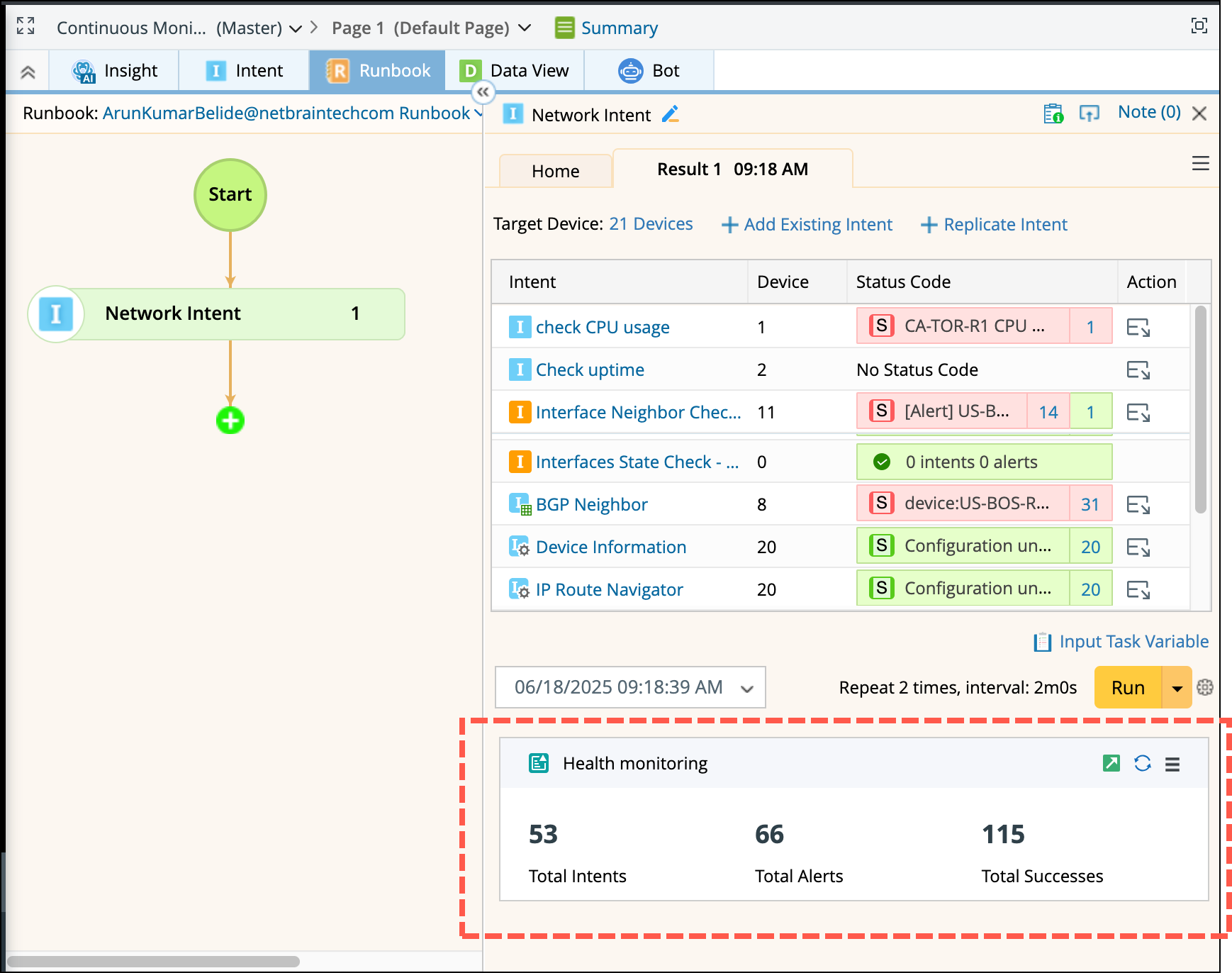Select the Network Intent node in the runbook

coord(216,313)
